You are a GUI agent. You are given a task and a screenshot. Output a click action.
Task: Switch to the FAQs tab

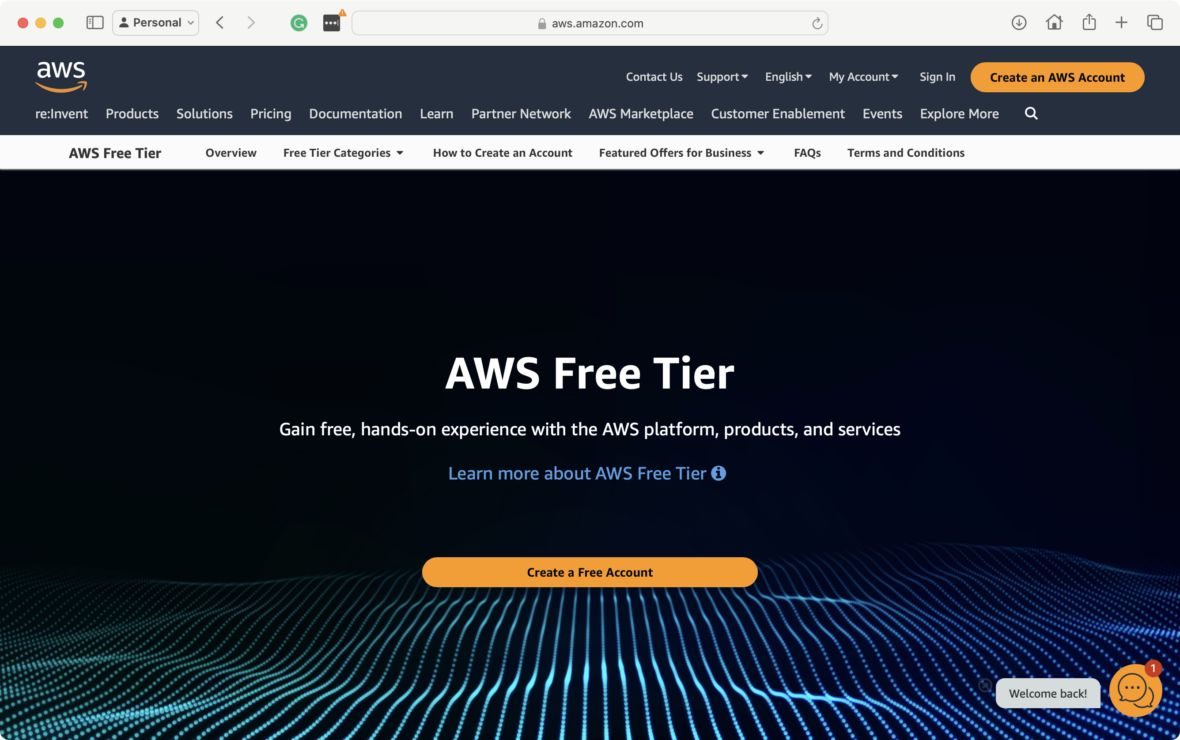807,153
